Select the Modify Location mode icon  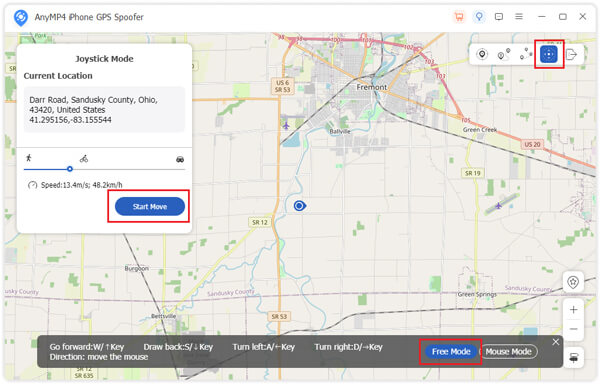click(482, 54)
